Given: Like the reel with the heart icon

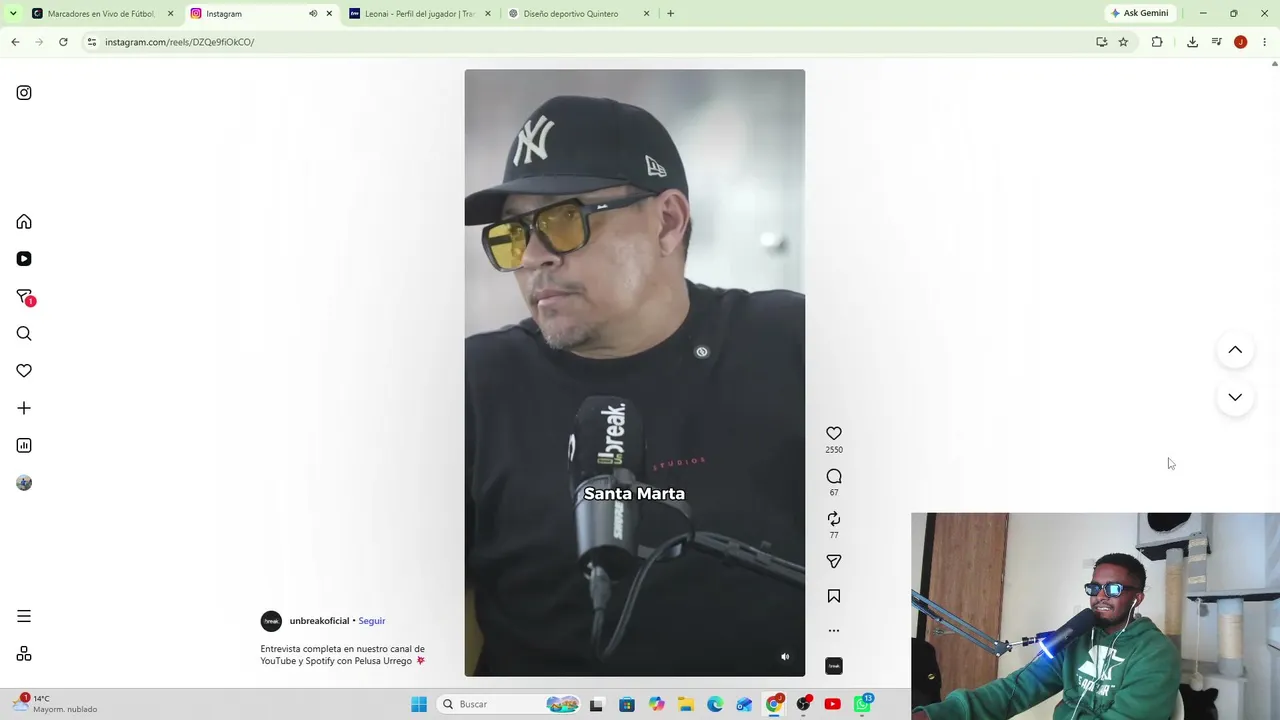Looking at the screenshot, I should [834, 433].
